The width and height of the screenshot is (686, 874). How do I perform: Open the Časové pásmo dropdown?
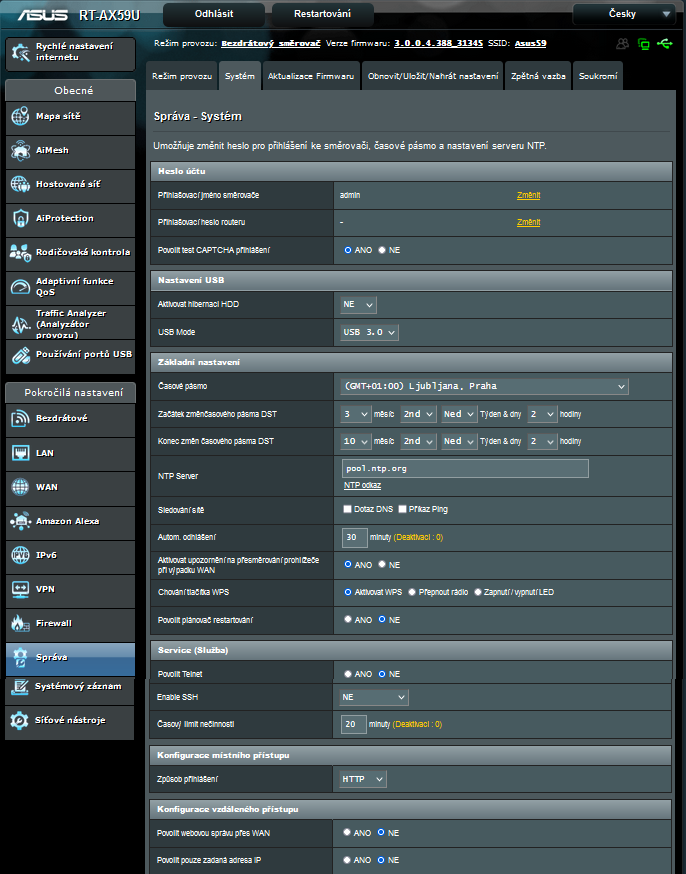[x=484, y=386]
